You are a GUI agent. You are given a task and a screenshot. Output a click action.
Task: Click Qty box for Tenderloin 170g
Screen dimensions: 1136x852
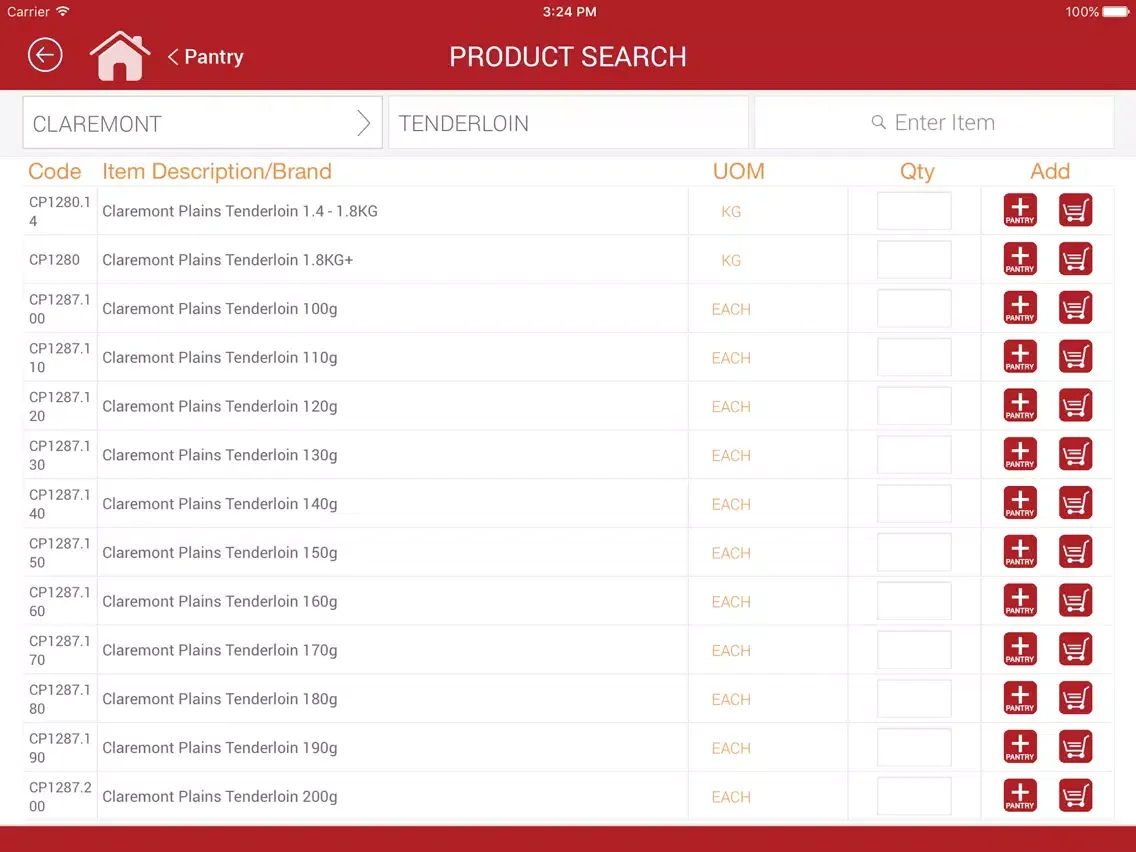pos(914,650)
